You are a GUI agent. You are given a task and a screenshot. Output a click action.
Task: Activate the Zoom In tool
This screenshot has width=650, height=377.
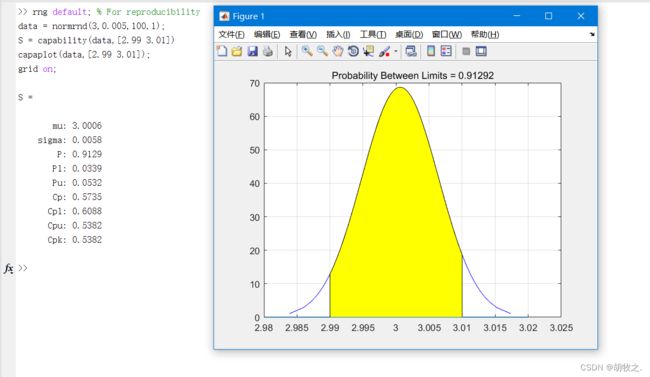(x=307, y=51)
